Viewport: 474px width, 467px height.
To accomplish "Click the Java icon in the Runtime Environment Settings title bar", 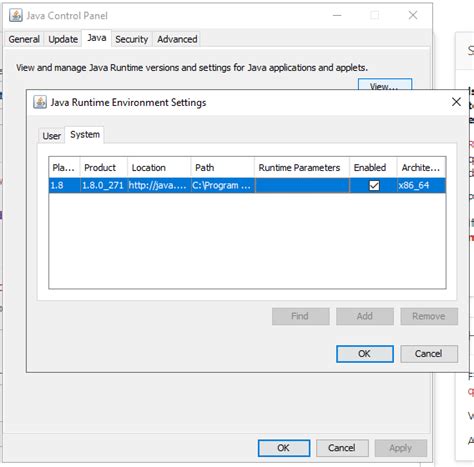I will (40, 102).
